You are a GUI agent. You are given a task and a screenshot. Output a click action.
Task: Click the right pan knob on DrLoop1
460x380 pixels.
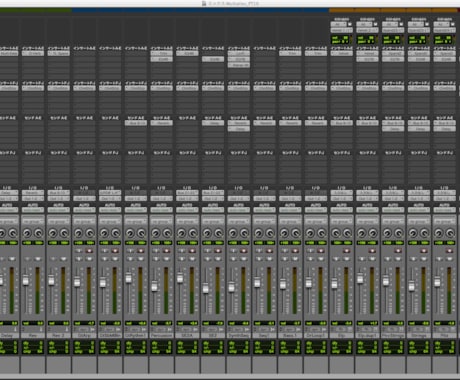point(322,233)
